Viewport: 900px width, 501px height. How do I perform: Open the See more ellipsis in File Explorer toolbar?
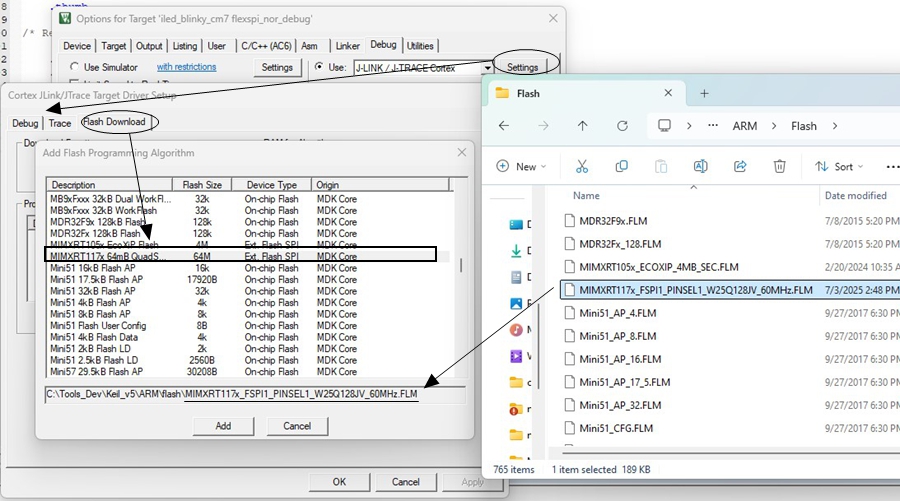click(893, 167)
